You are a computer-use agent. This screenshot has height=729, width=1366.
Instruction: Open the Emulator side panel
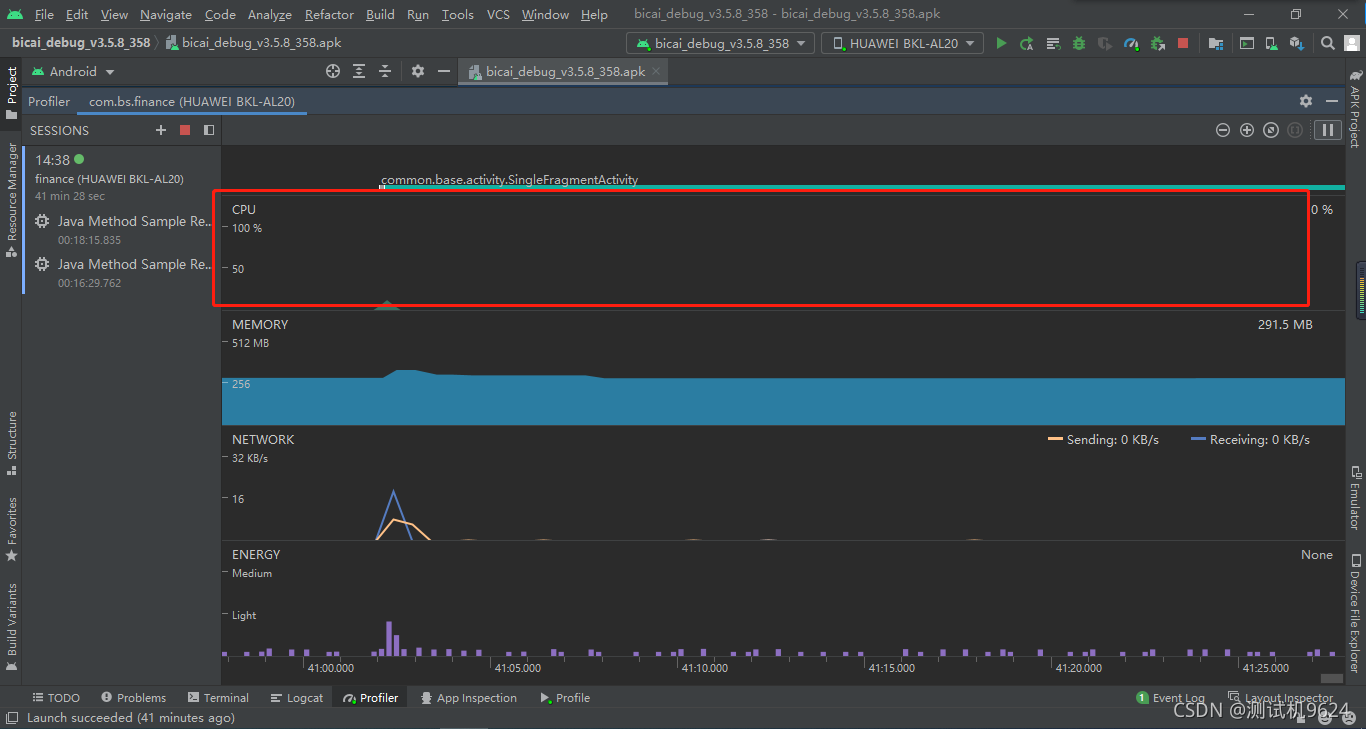1355,497
